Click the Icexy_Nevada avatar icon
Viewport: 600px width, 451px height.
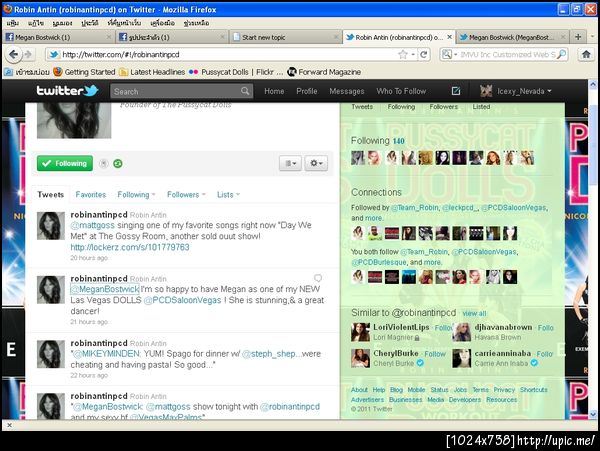tap(486, 91)
